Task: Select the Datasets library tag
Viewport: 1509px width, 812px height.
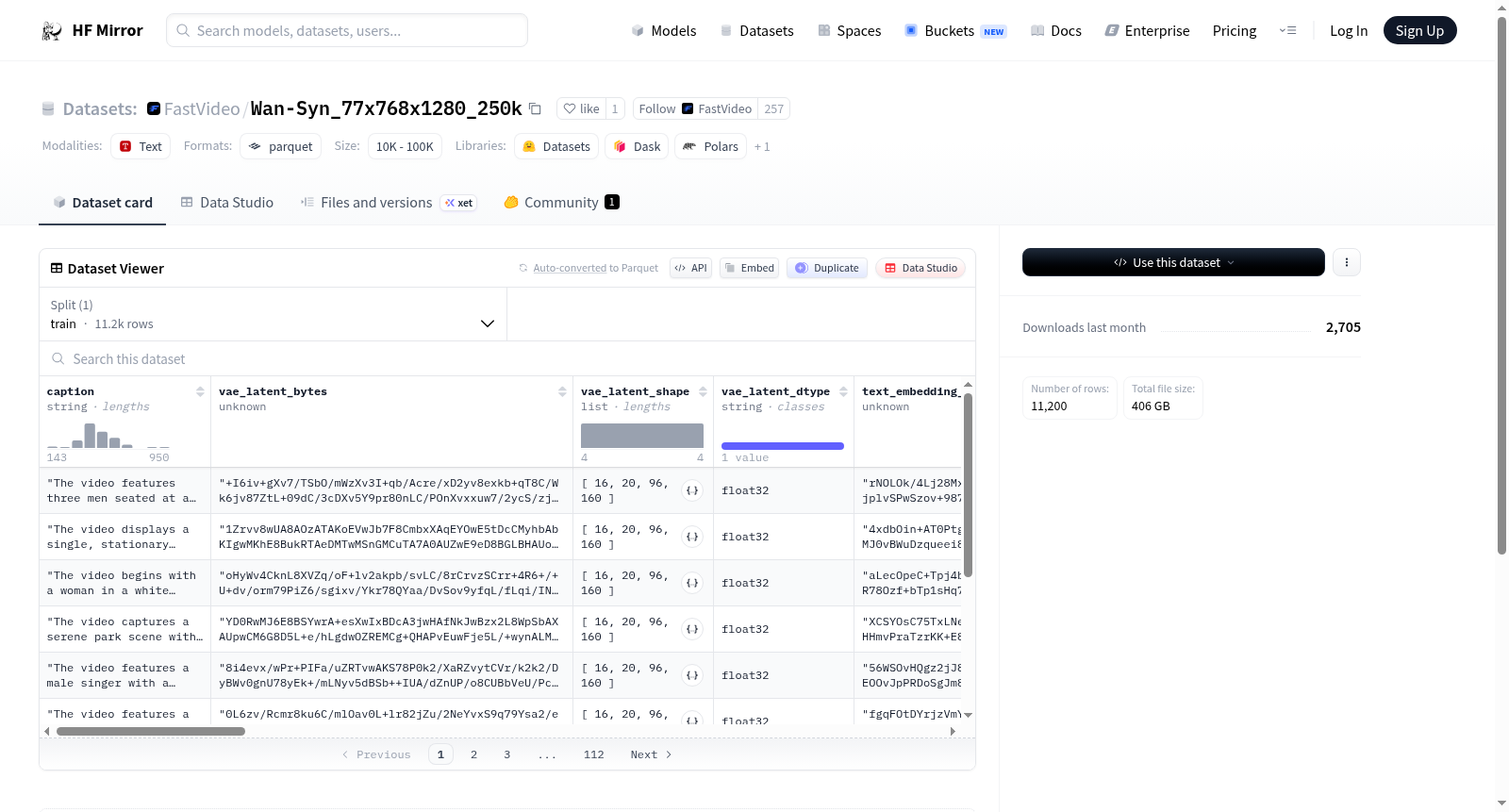Action: [x=556, y=146]
